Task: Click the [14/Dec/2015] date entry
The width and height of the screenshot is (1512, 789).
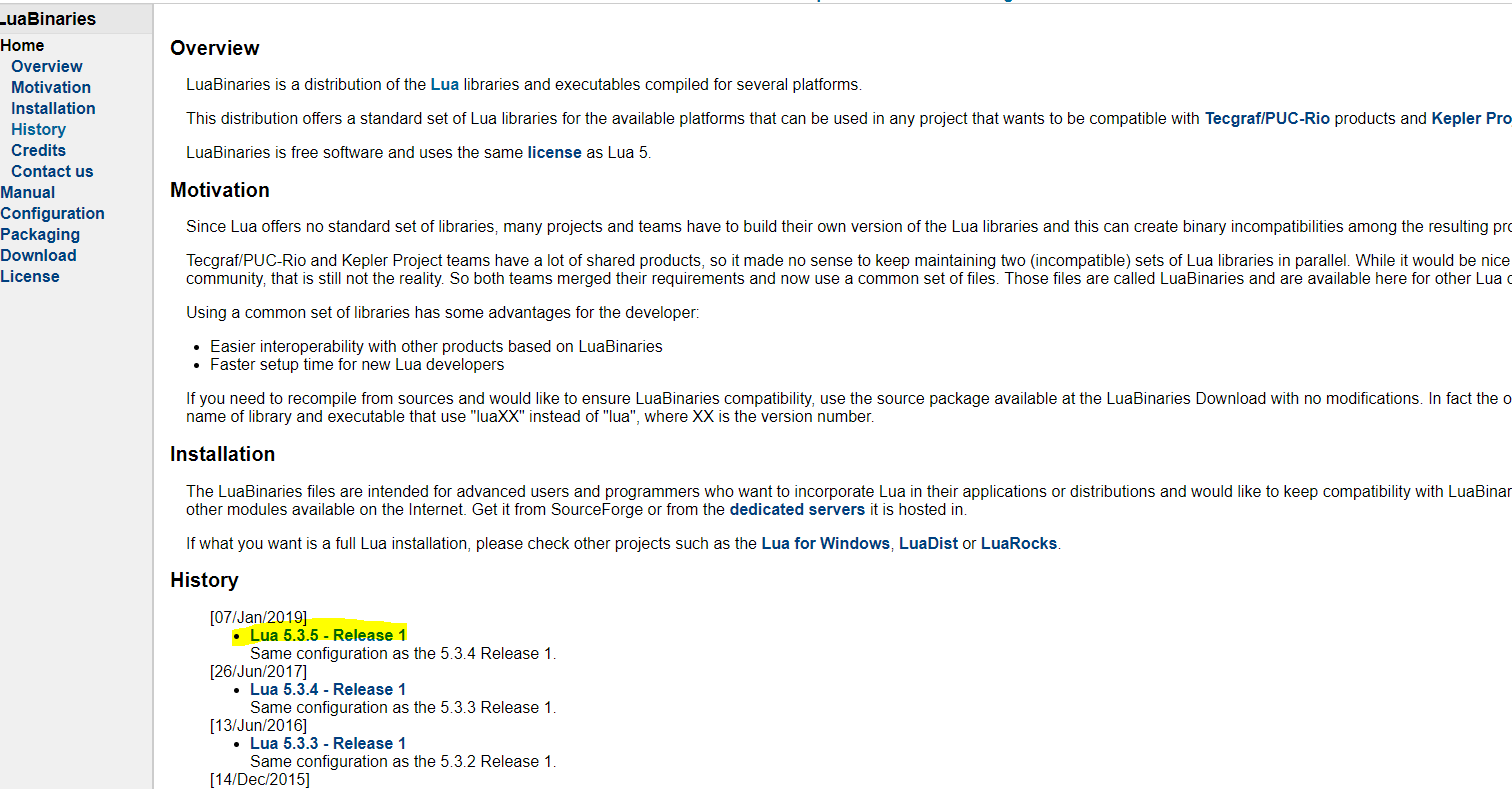Action: [x=259, y=779]
